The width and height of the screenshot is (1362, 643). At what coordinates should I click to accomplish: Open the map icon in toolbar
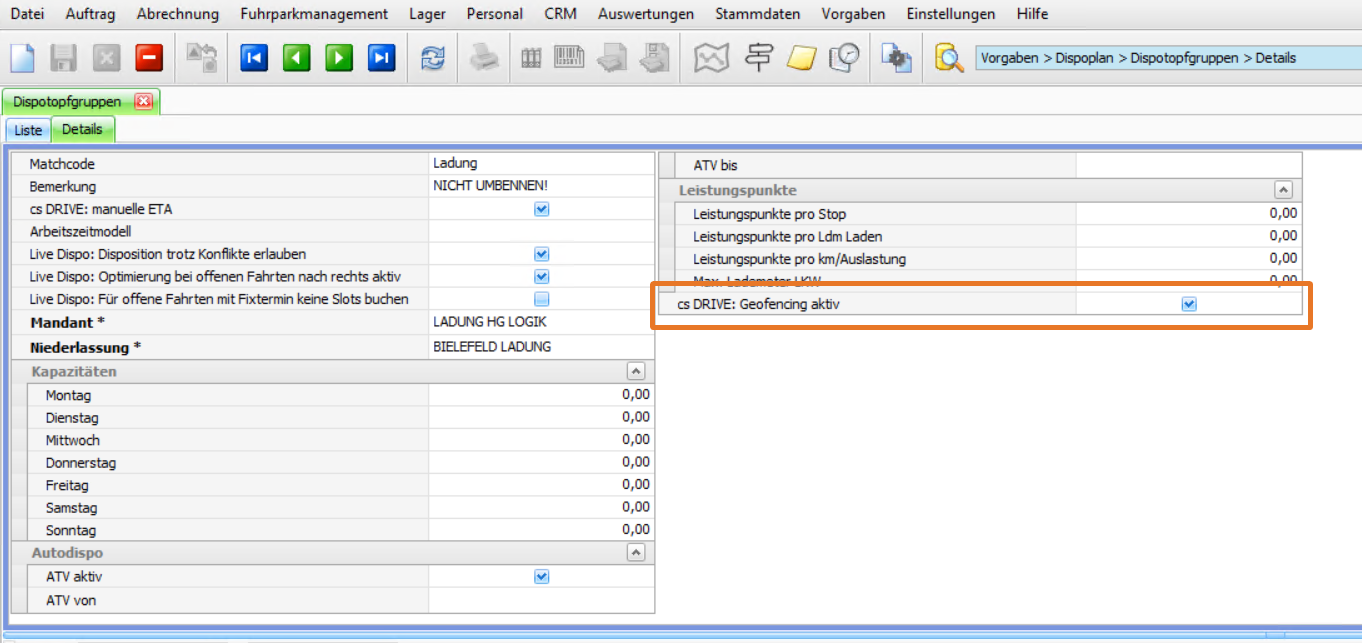[711, 58]
